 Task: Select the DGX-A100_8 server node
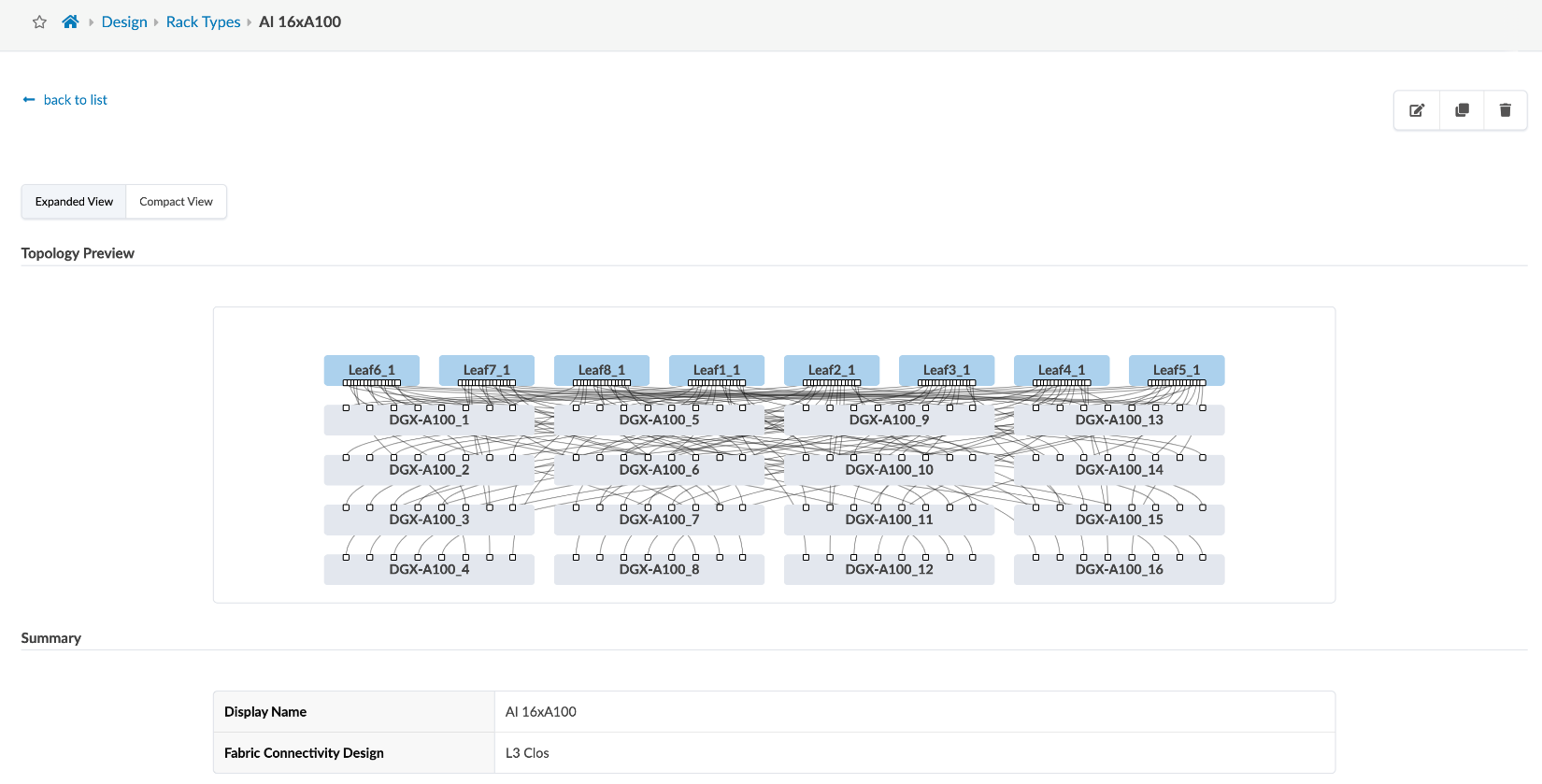[x=659, y=569]
